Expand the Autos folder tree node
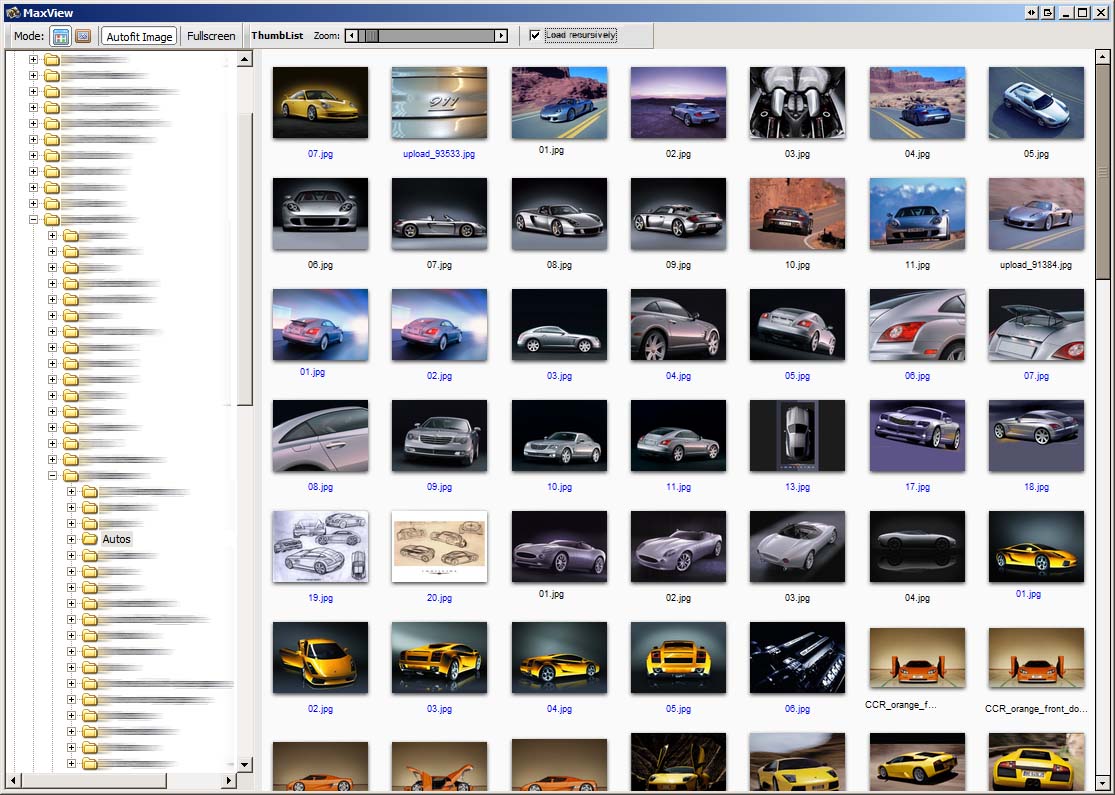This screenshot has width=1115, height=795. click(x=71, y=539)
